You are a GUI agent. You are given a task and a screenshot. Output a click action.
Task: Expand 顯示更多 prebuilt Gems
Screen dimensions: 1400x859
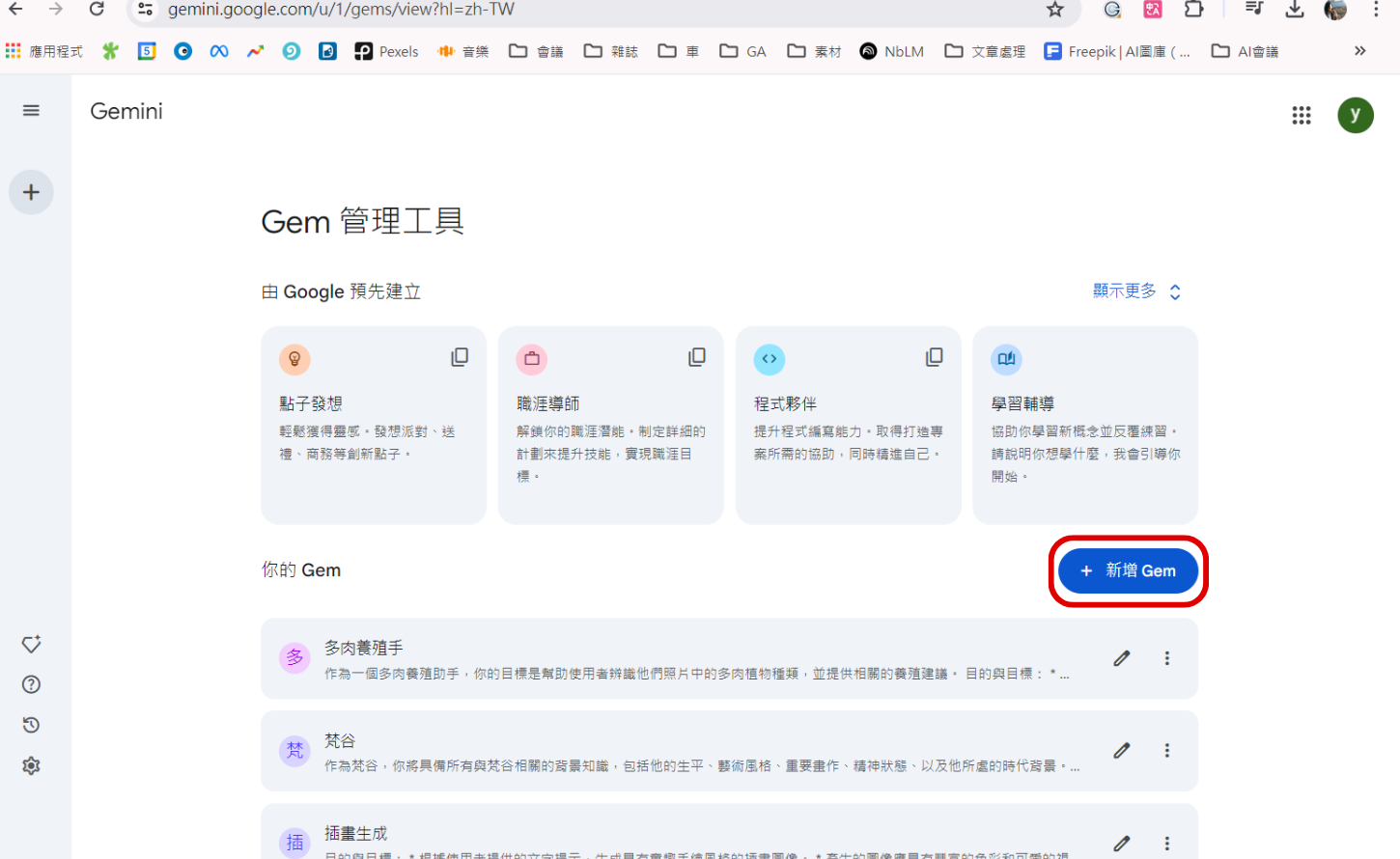pos(1136,291)
